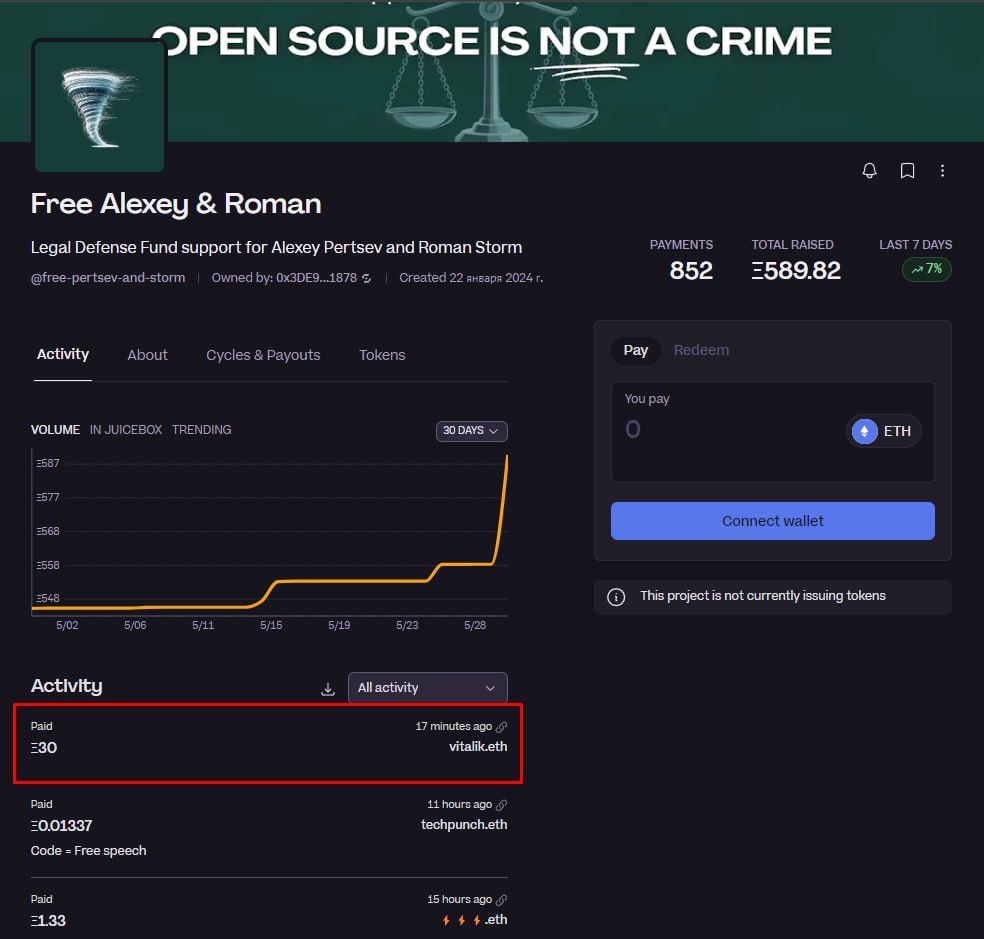Open the ETH currency selector
984x939 pixels.
[x=883, y=431]
